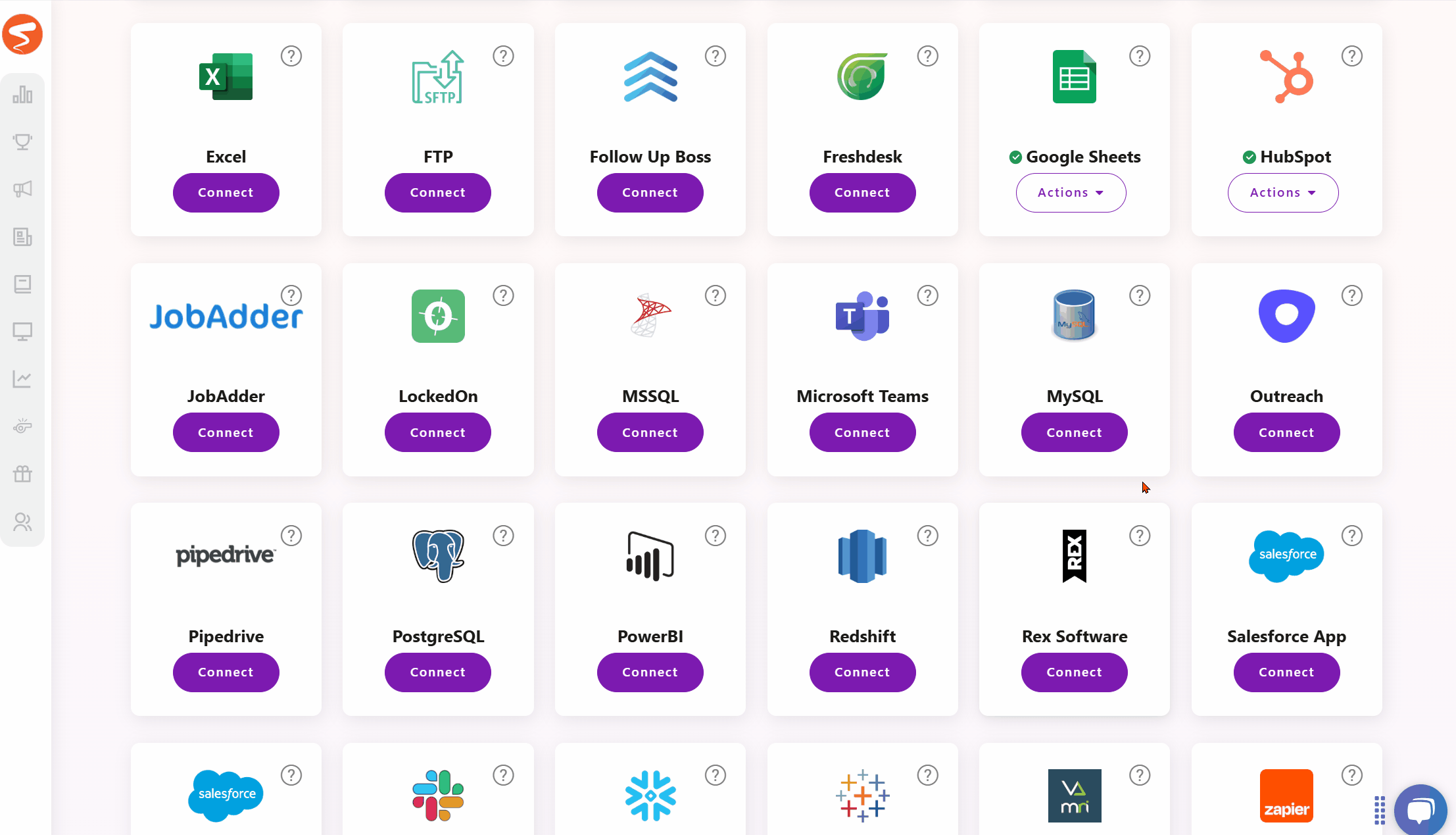Click the Excel help question mark icon
Screen dimensions: 1456x835
coord(291,56)
